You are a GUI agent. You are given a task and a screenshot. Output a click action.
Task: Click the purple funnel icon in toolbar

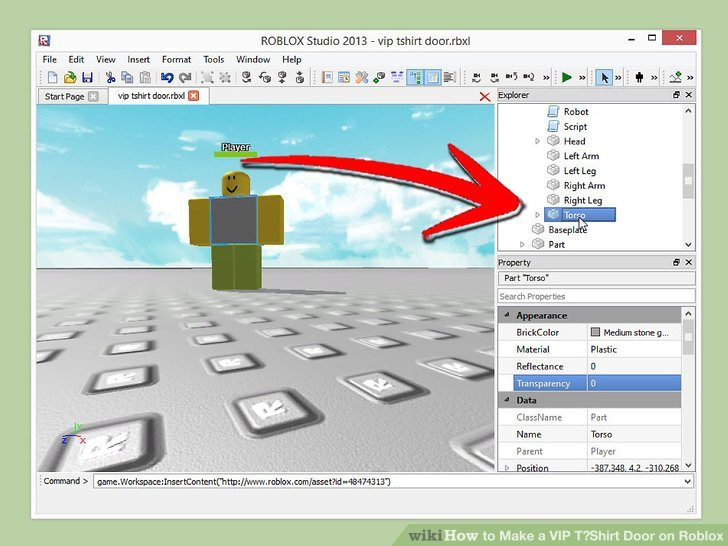coord(397,77)
